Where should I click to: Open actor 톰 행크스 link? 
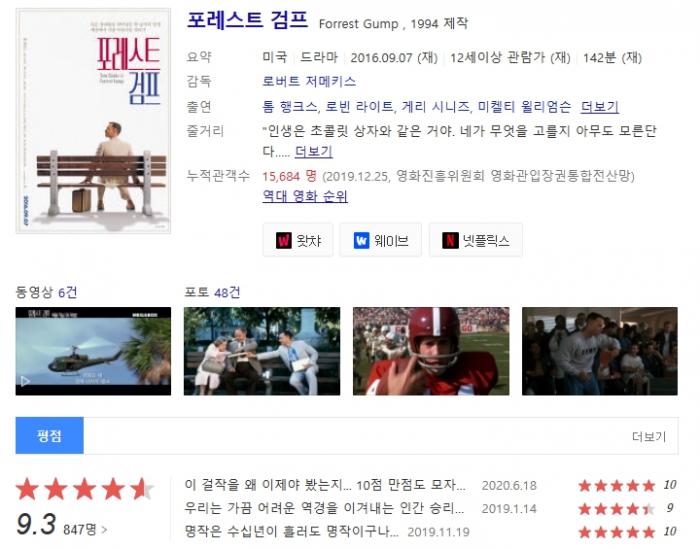click(x=289, y=107)
